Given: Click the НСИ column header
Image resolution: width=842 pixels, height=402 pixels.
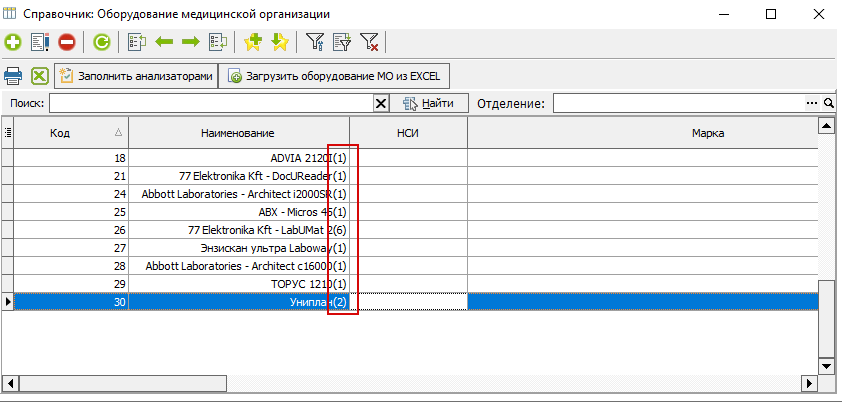Looking at the screenshot, I should [409, 133].
